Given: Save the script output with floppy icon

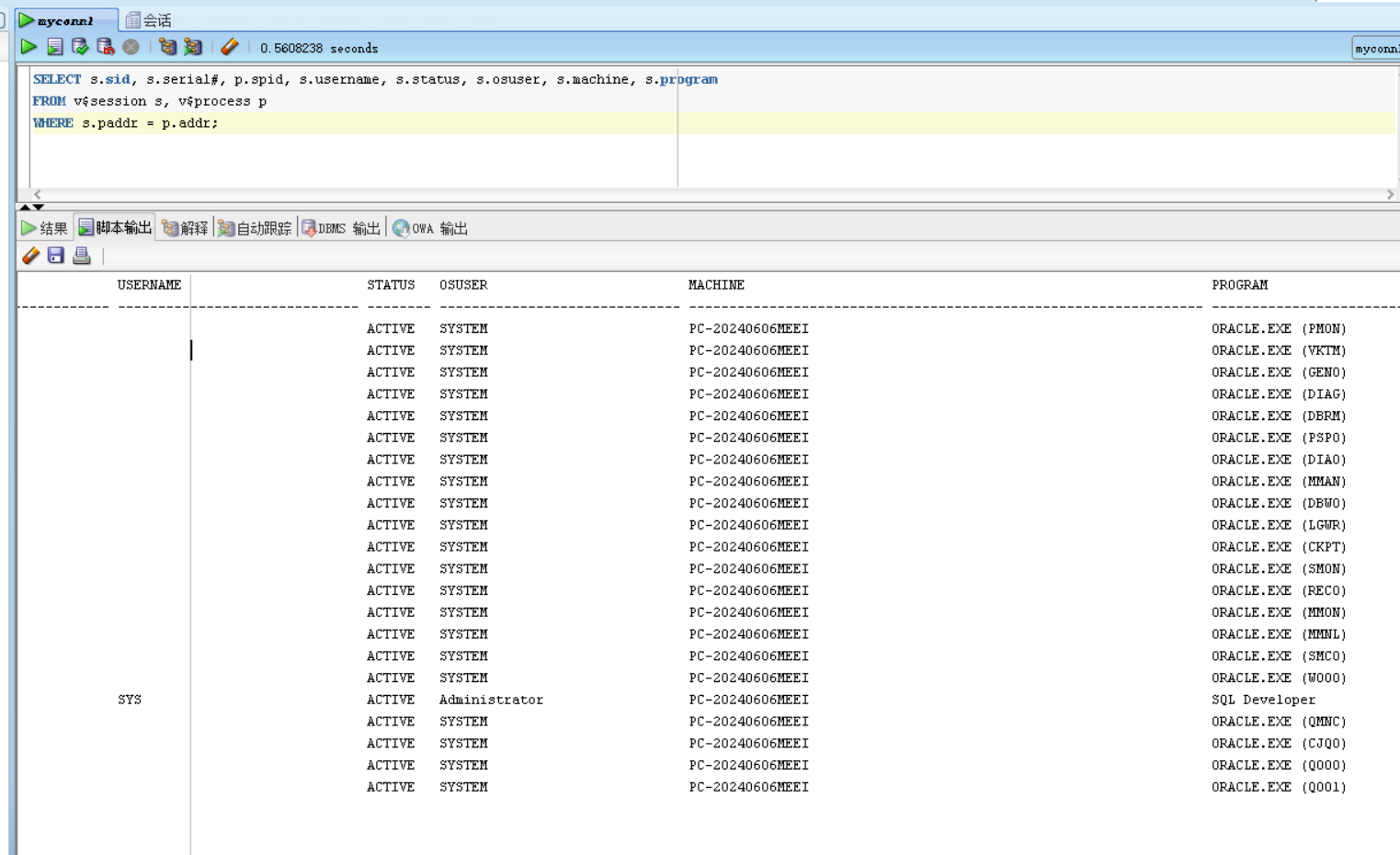Looking at the screenshot, I should coord(56,256).
